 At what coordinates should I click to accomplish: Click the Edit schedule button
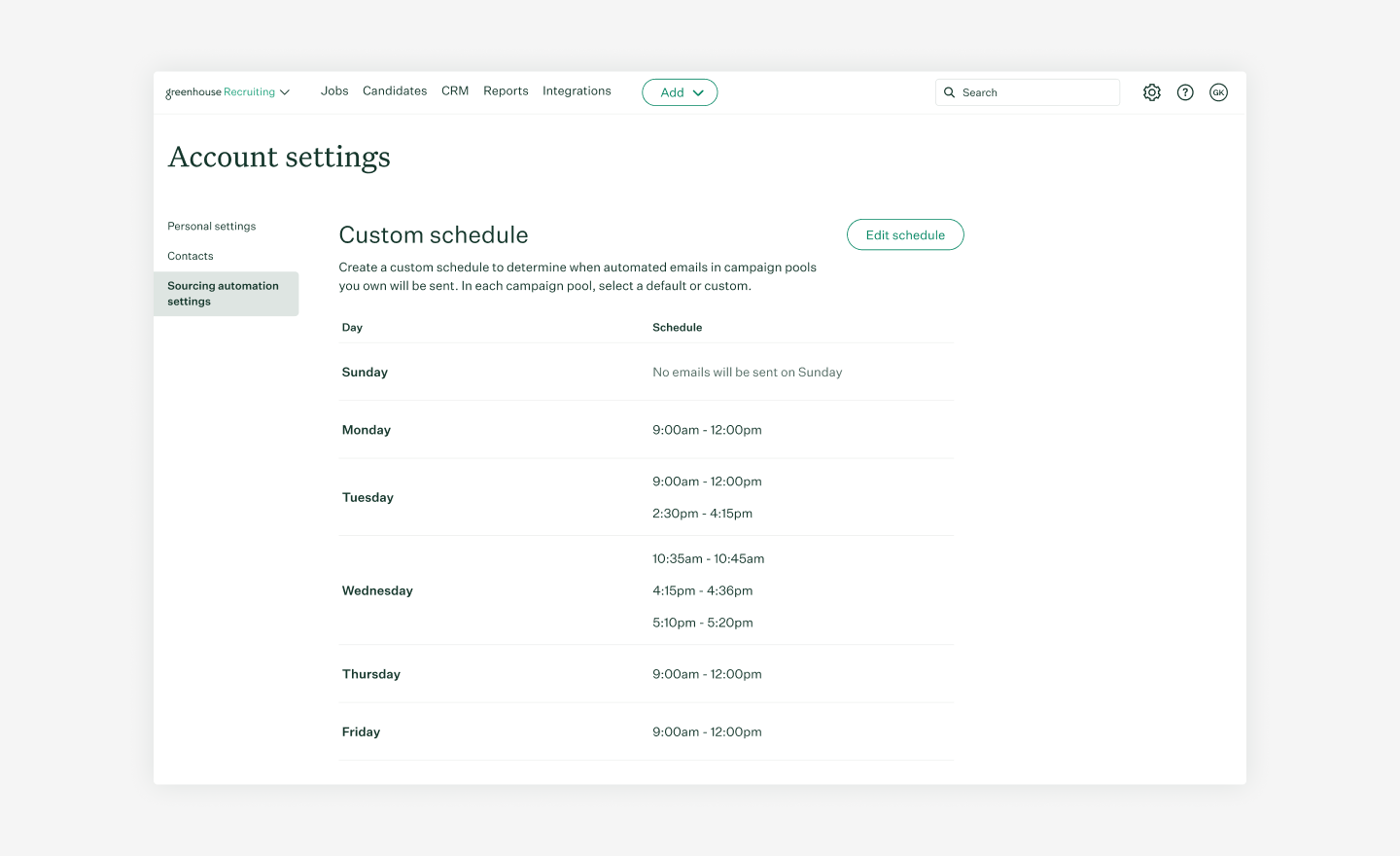tap(905, 234)
